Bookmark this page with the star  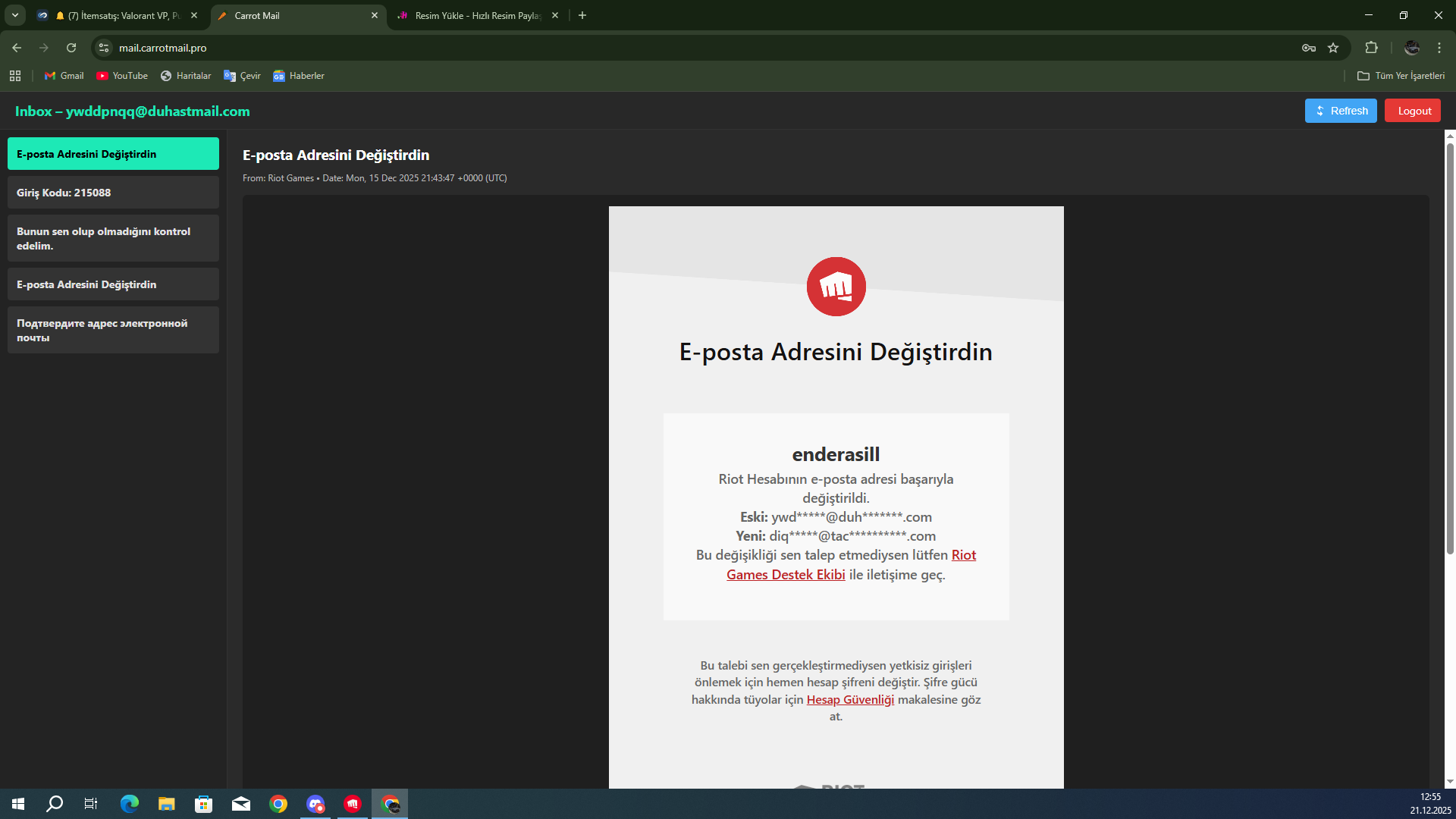tap(1333, 48)
